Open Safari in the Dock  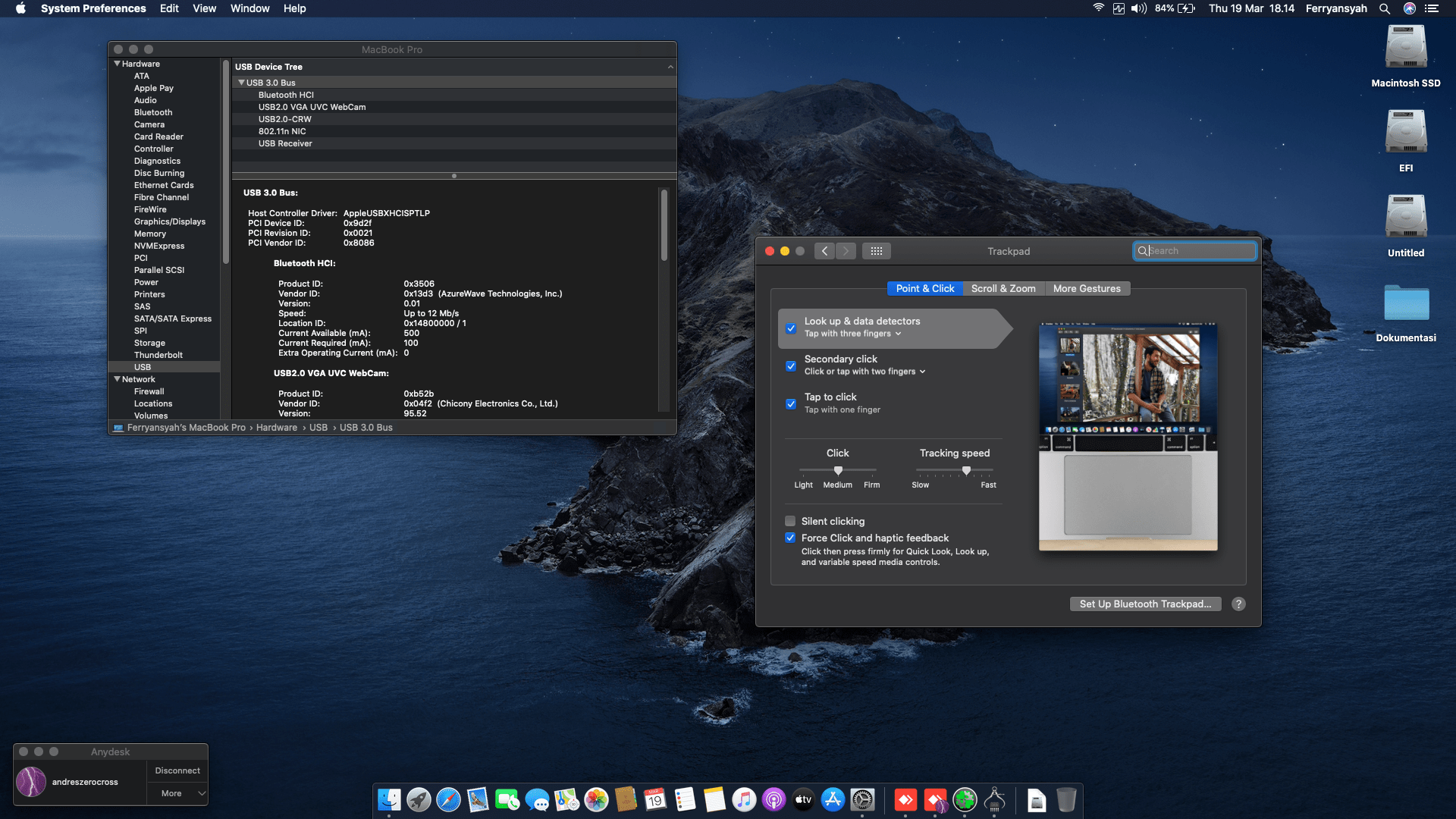coord(448,800)
